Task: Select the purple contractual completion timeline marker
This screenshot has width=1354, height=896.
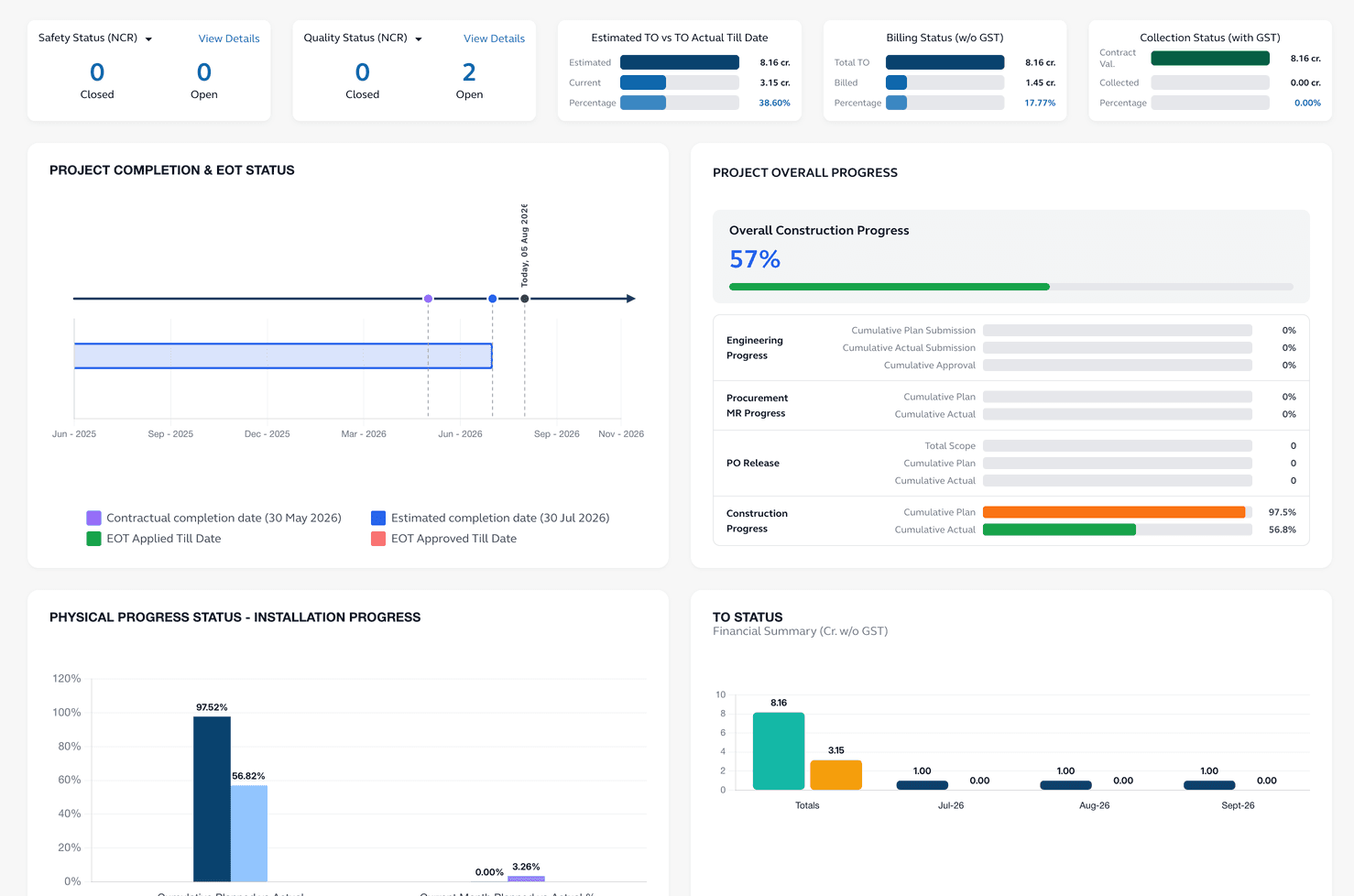Action: [x=428, y=299]
